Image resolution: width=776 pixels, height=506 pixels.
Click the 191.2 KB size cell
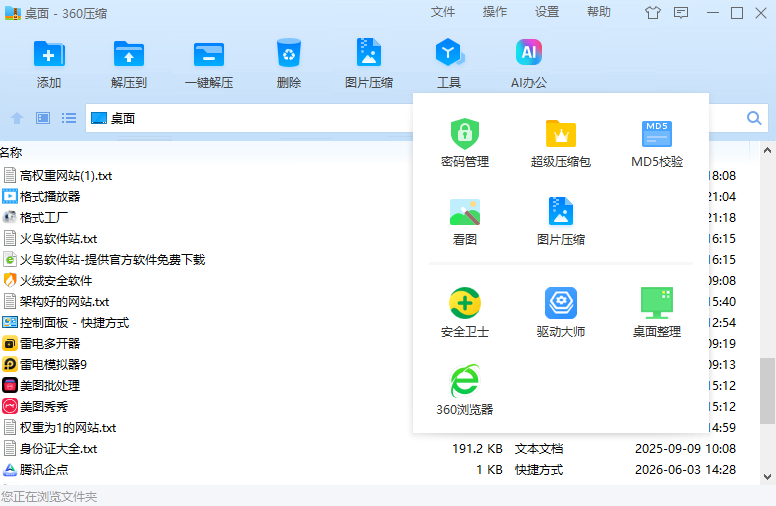point(477,449)
